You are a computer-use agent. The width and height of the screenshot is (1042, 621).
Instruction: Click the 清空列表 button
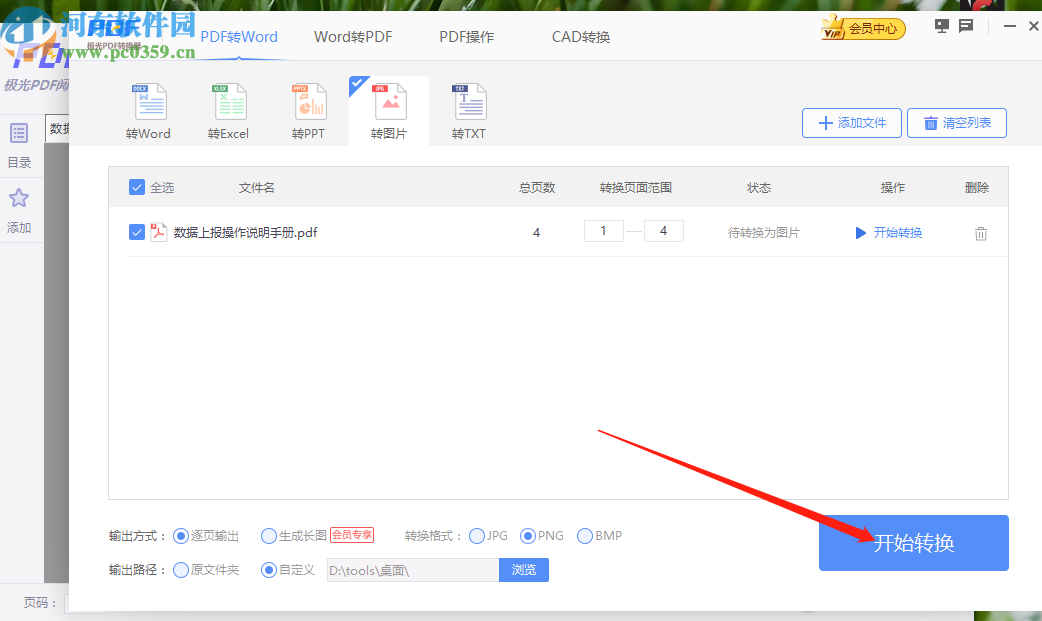point(957,123)
